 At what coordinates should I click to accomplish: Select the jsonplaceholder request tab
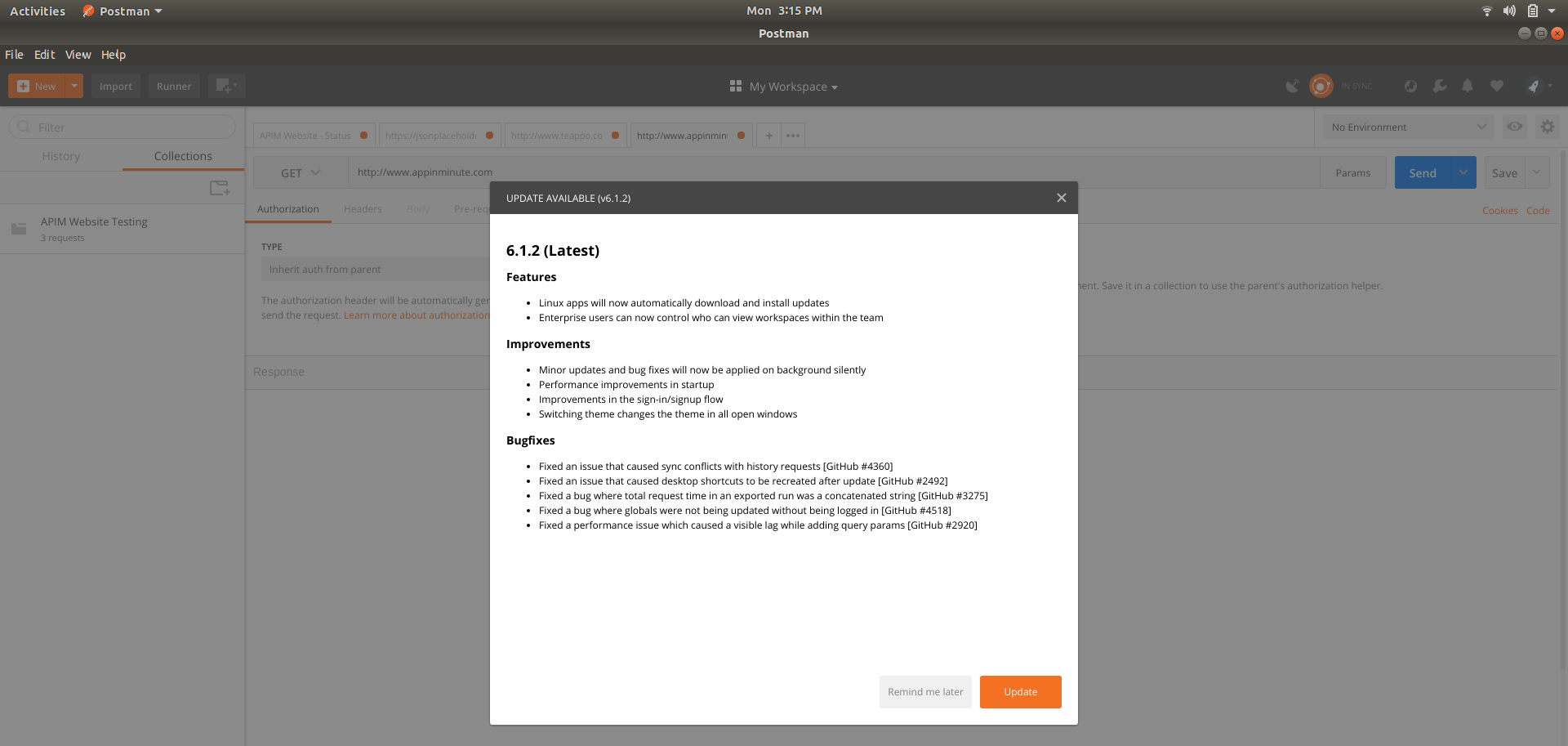click(439, 136)
